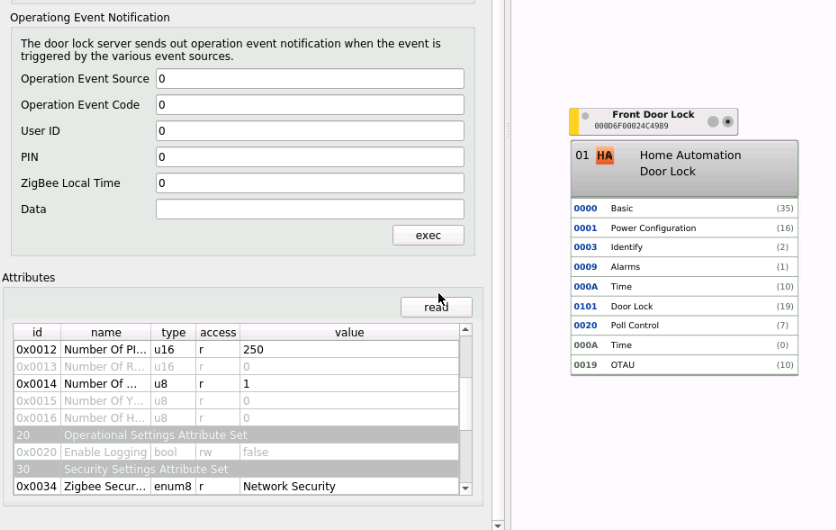Image resolution: width=836 pixels, height=530 pixels.
Task: Sort by the name column header
Action: [x=106, y=332]
